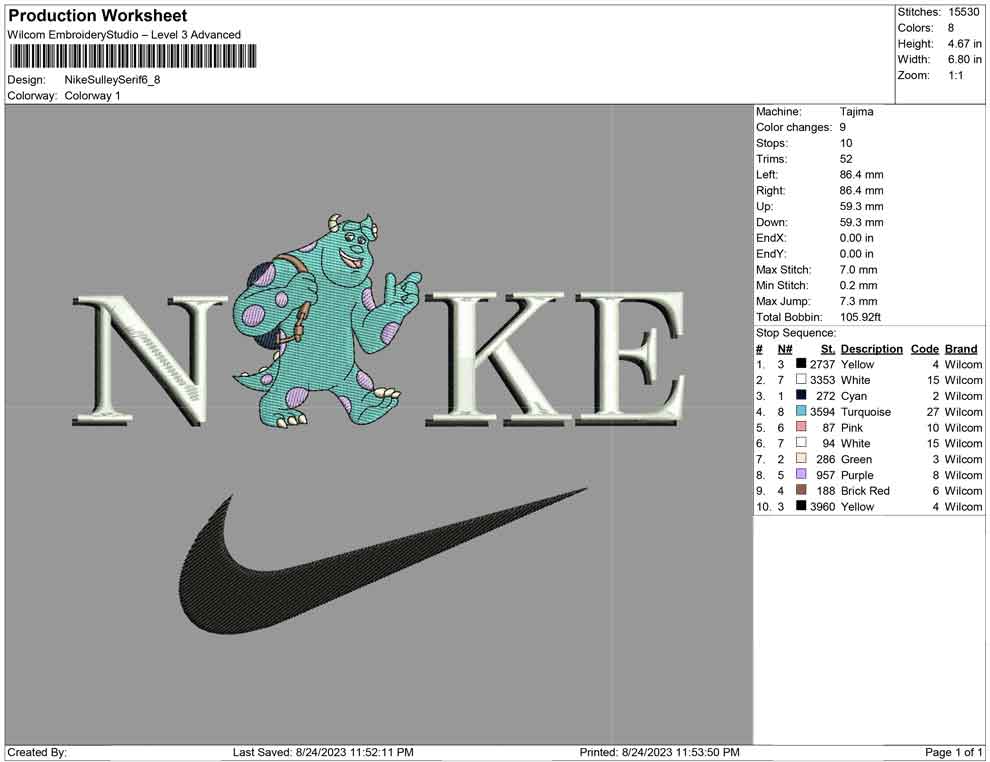990x762 pixels.
Task: Click the Width value 6.80 in
Action: [964, 59]
